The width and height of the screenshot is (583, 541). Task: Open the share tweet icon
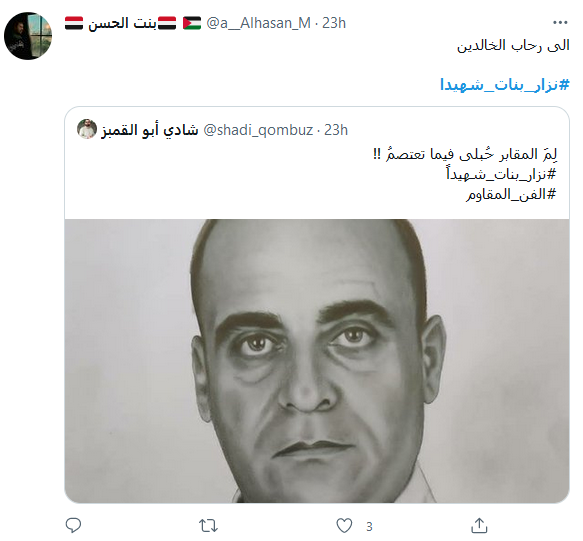tap(480, 525)
